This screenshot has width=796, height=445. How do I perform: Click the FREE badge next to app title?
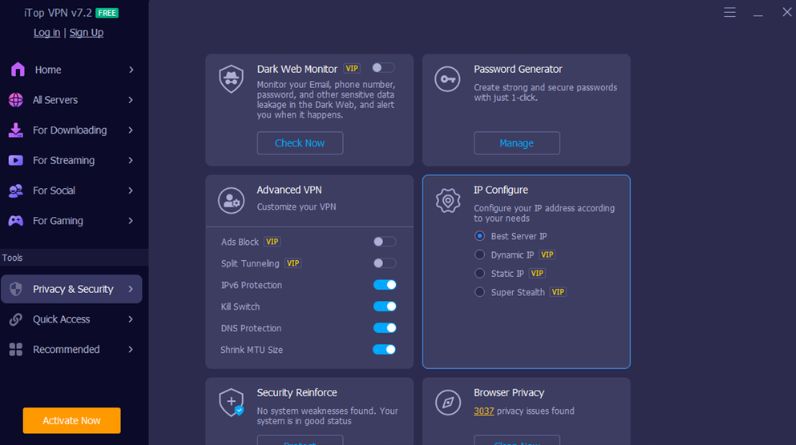point(107,13)
